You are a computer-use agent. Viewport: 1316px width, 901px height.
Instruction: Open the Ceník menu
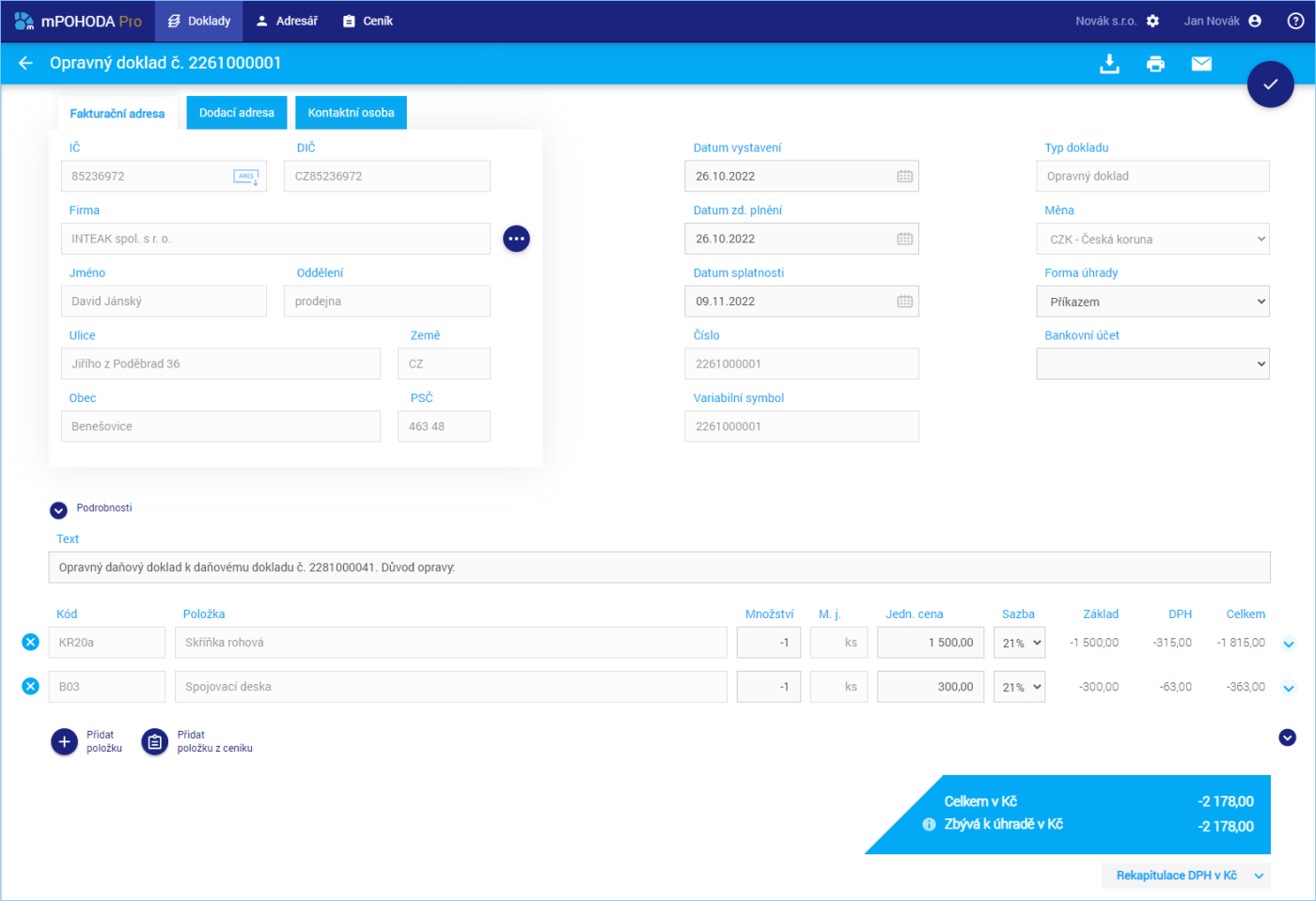[x=368, y=21]
